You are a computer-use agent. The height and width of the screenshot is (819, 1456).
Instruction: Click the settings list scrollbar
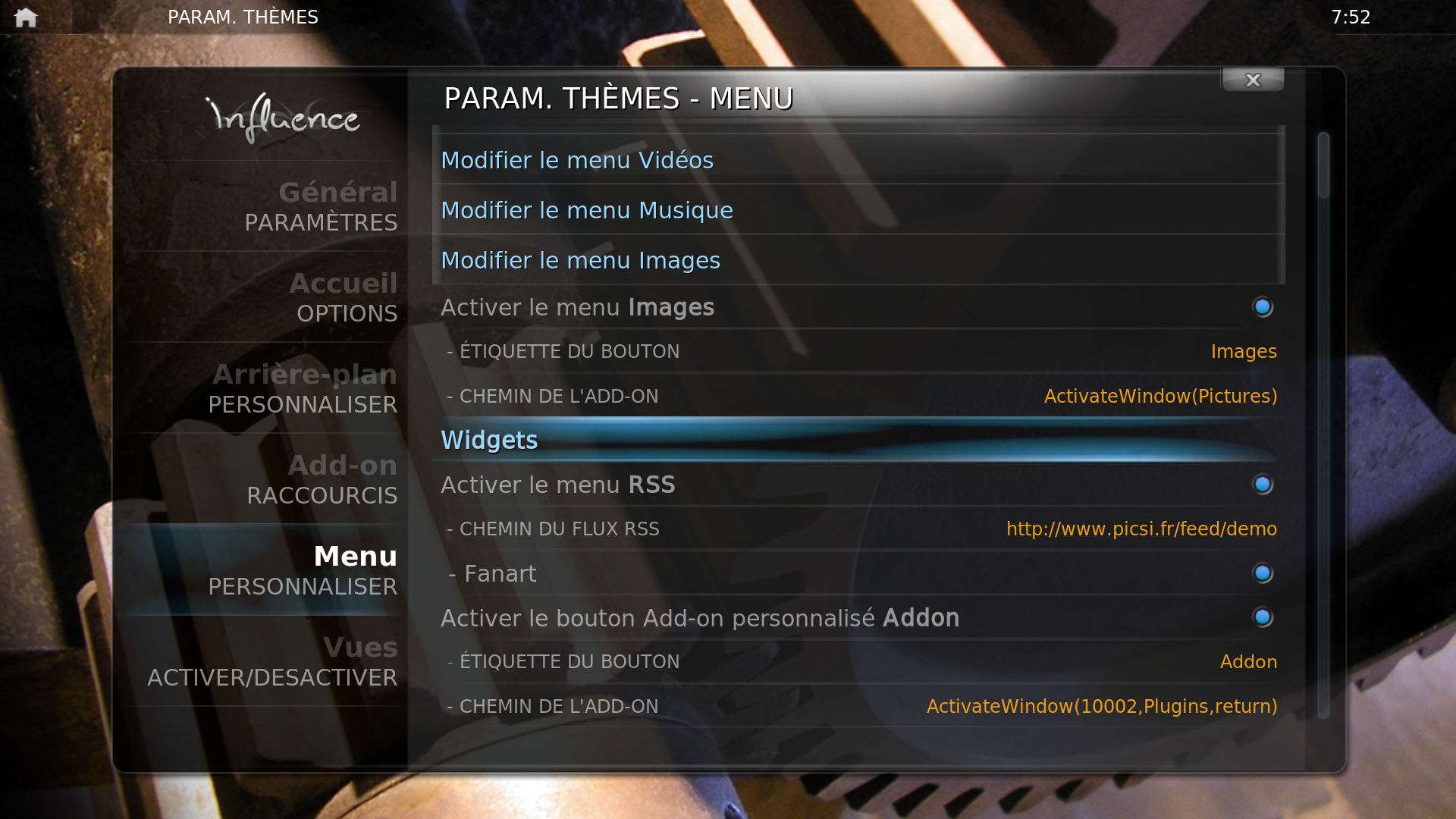point(1323,425)
